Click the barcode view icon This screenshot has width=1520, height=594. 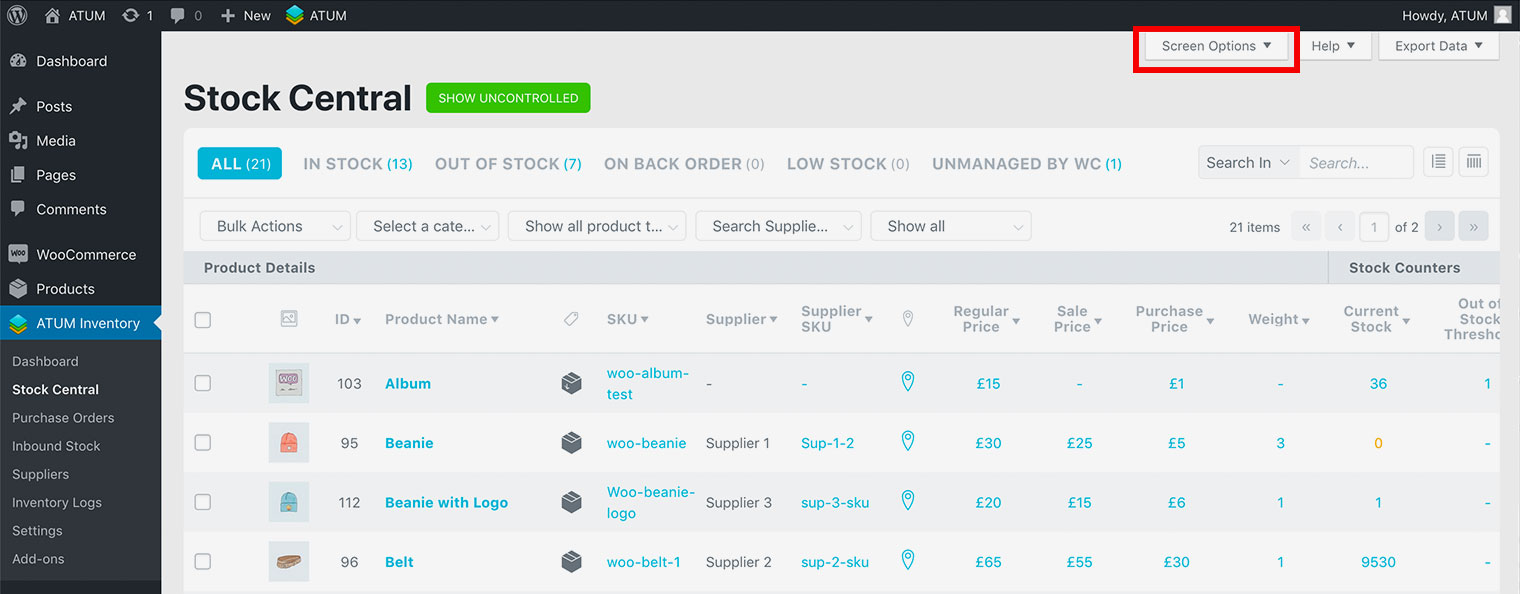pyautogui.click(x=1473, y=162)
